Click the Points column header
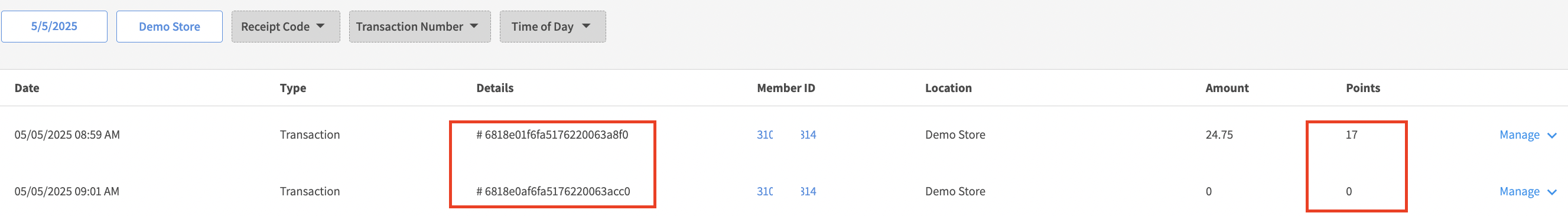The width and height of the screenshot is (1568, 216). coord(1363,88)
